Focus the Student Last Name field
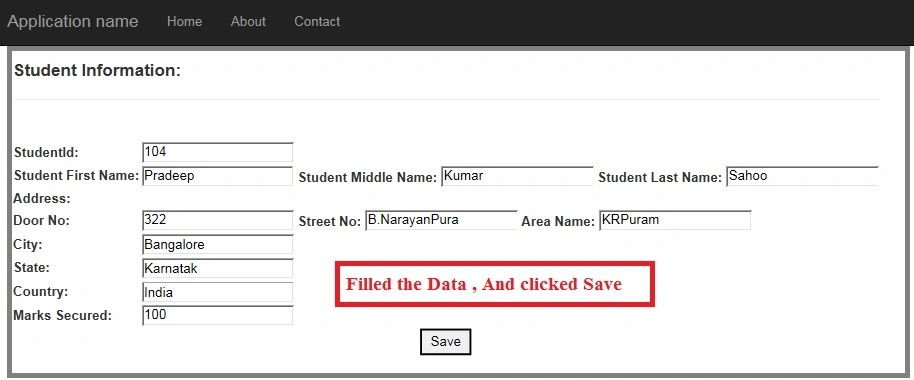The width and height of the screenshot is (914, 380). click(802, 176)
